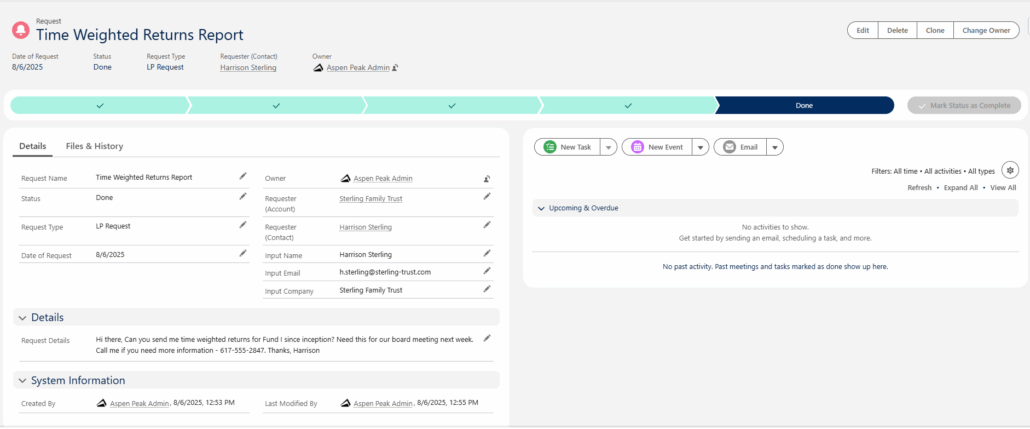1030x429 pixels.
Task: Select the Done stage in status path
Action: point(804,105)
